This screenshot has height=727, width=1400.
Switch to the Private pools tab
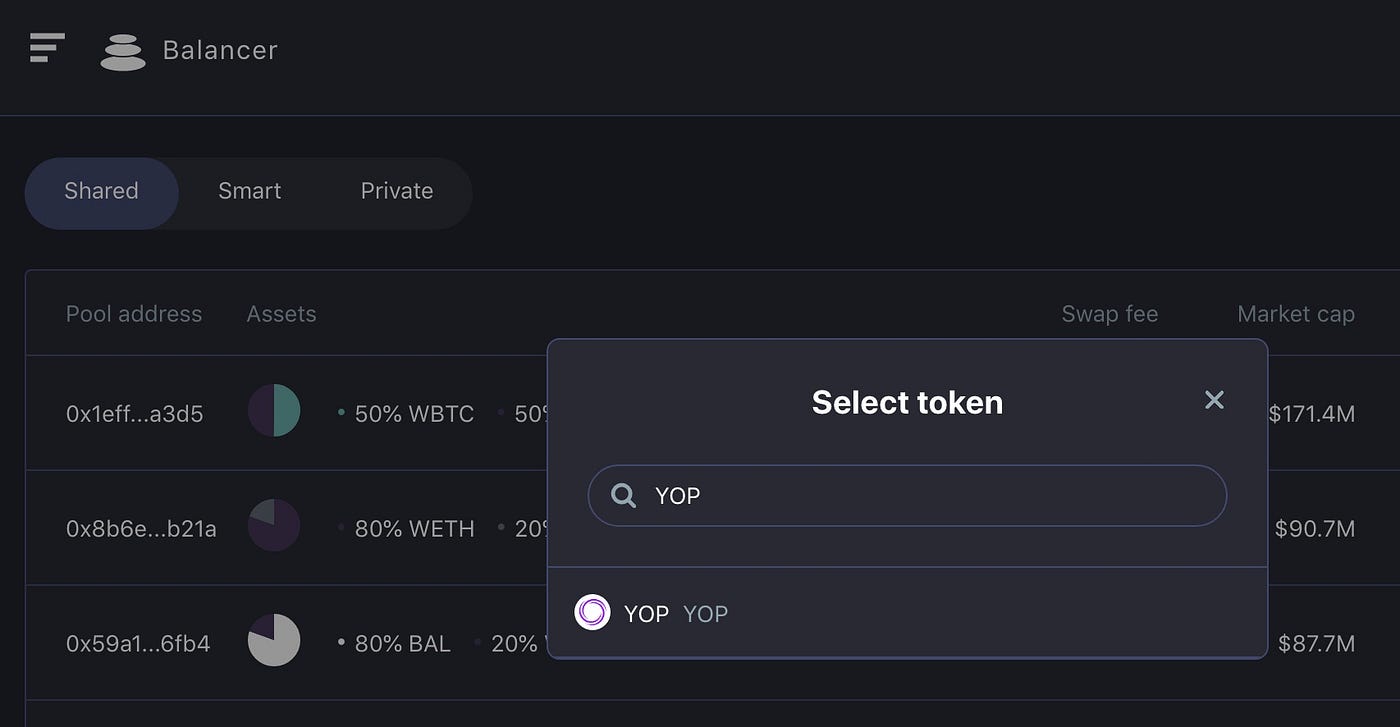[x=397, y=192]
